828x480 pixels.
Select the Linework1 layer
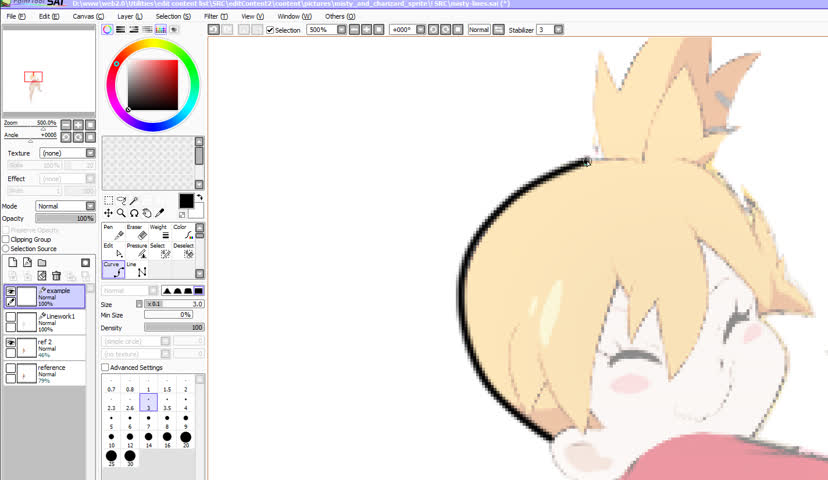60,321
